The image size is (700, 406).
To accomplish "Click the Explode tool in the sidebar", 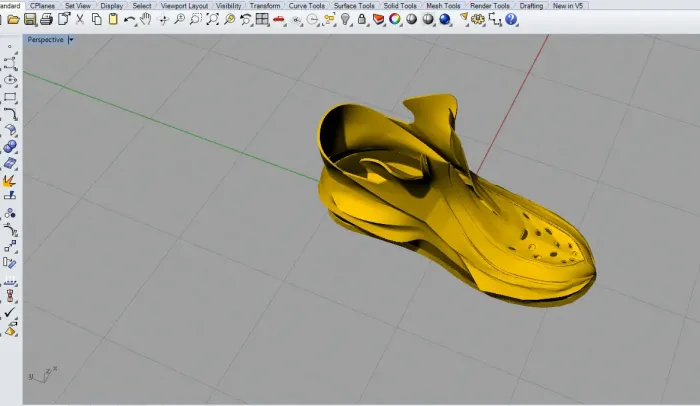I will tap(9, 180).
